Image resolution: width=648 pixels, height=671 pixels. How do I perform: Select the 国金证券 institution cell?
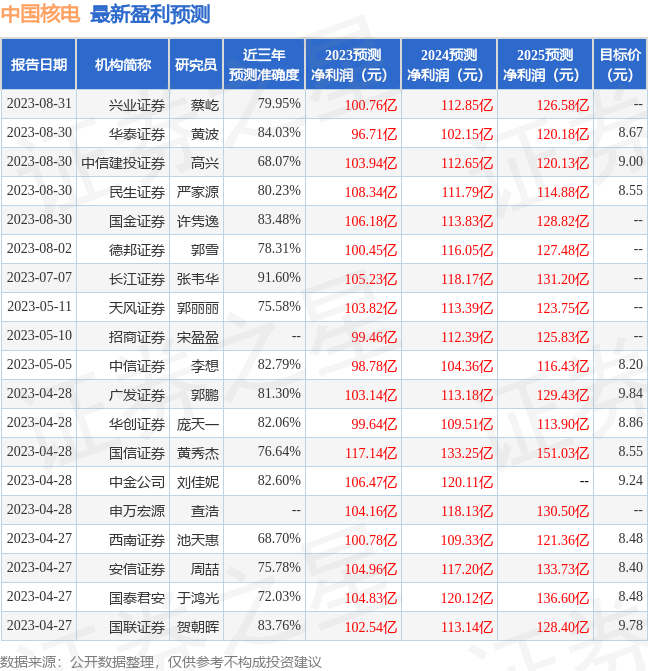[123, 220]
